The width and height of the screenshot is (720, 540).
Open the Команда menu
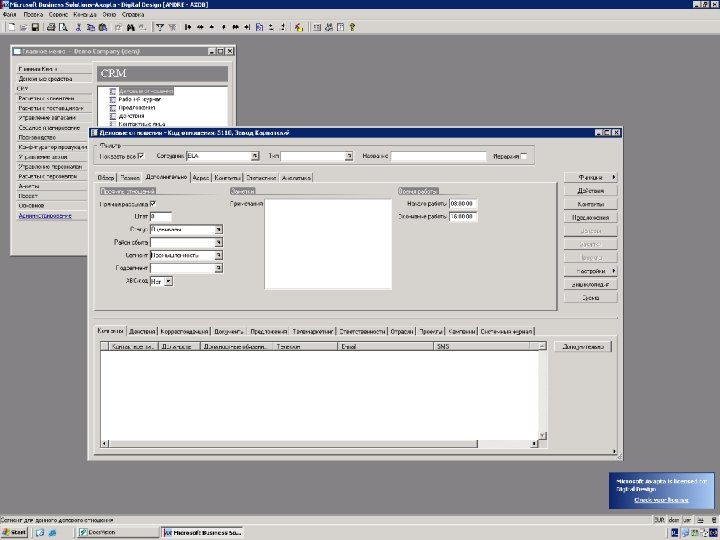click(85, 15)
